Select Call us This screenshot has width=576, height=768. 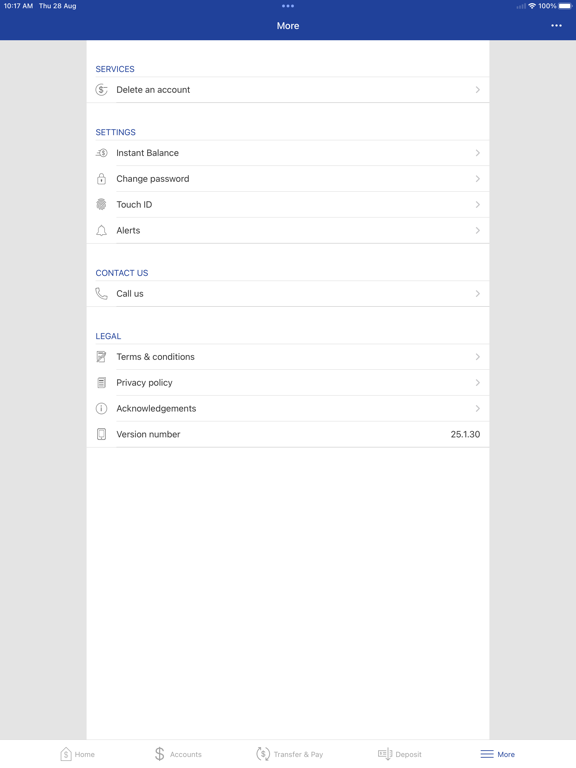click(288, 294)
